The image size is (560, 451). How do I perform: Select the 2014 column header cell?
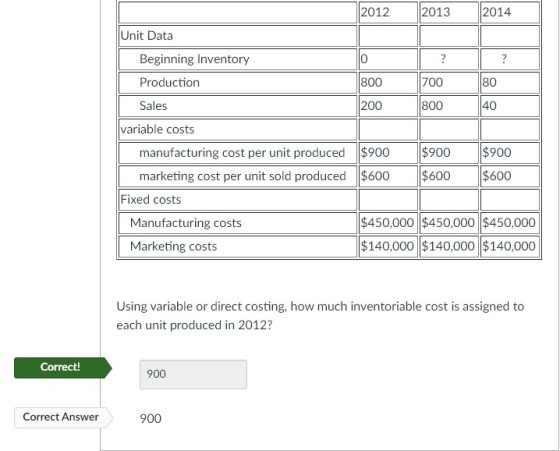[x=510, y=12]
